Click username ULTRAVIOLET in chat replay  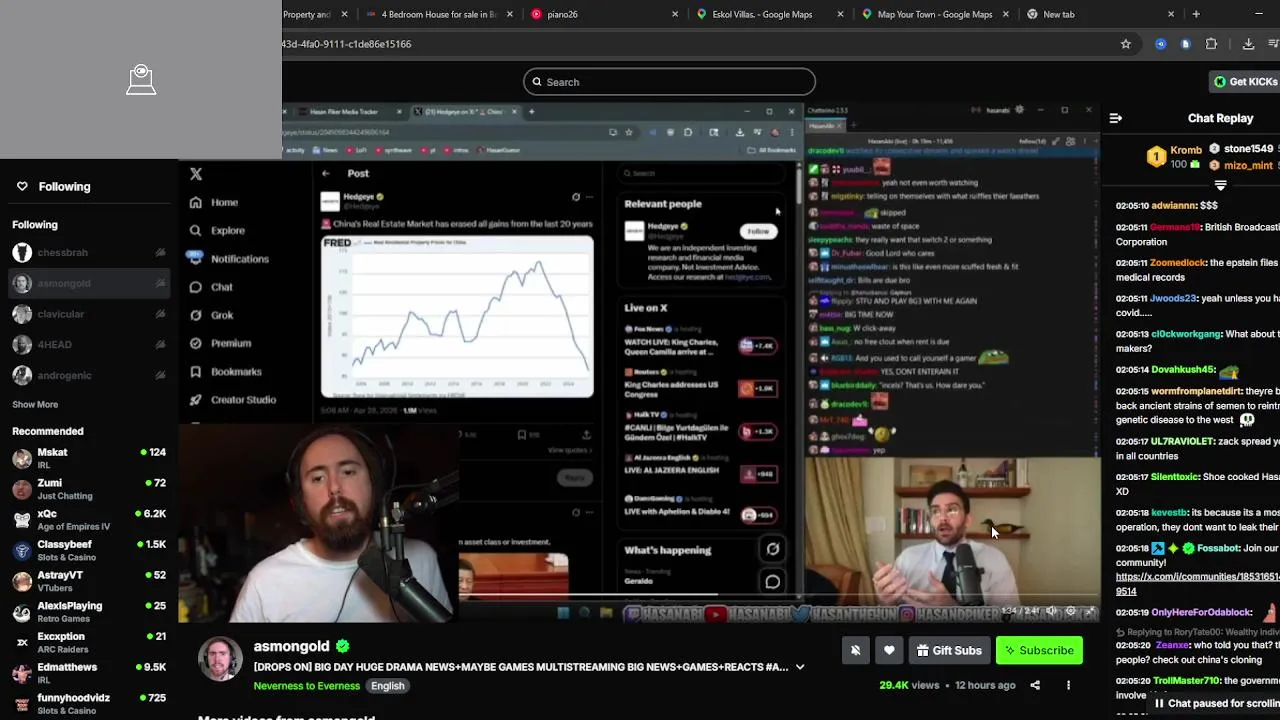[1184, 441]
